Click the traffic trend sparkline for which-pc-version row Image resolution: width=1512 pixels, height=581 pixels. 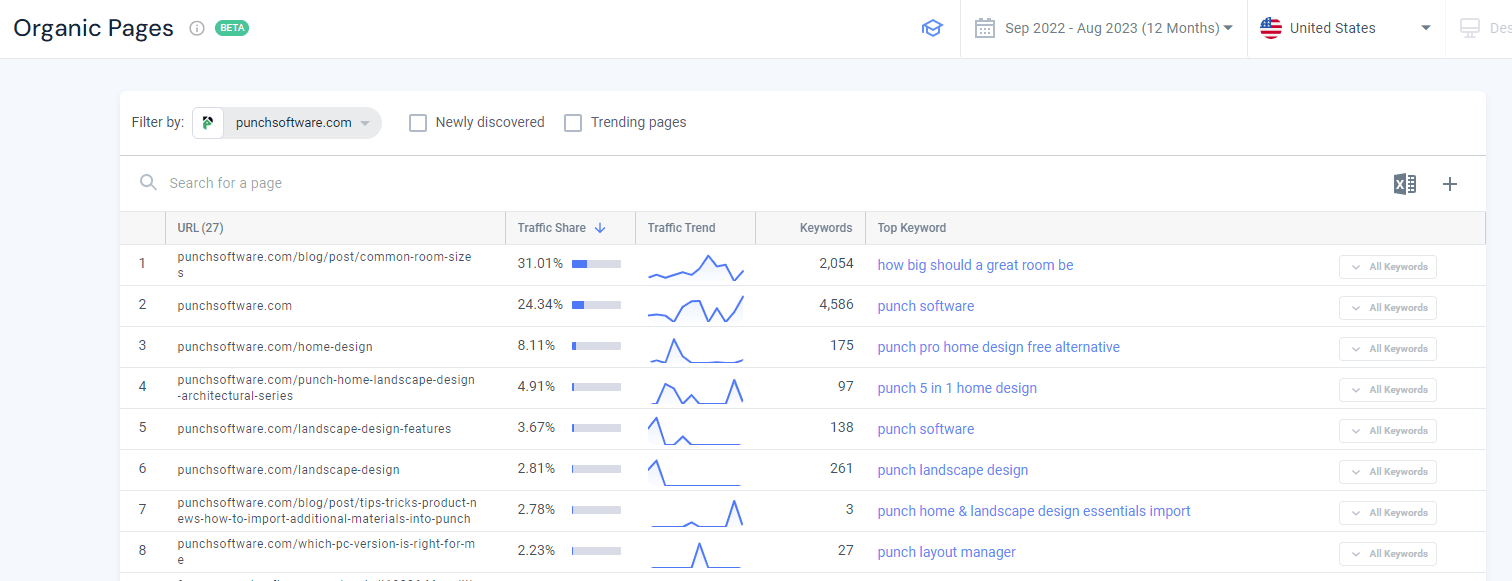[695, 553]
